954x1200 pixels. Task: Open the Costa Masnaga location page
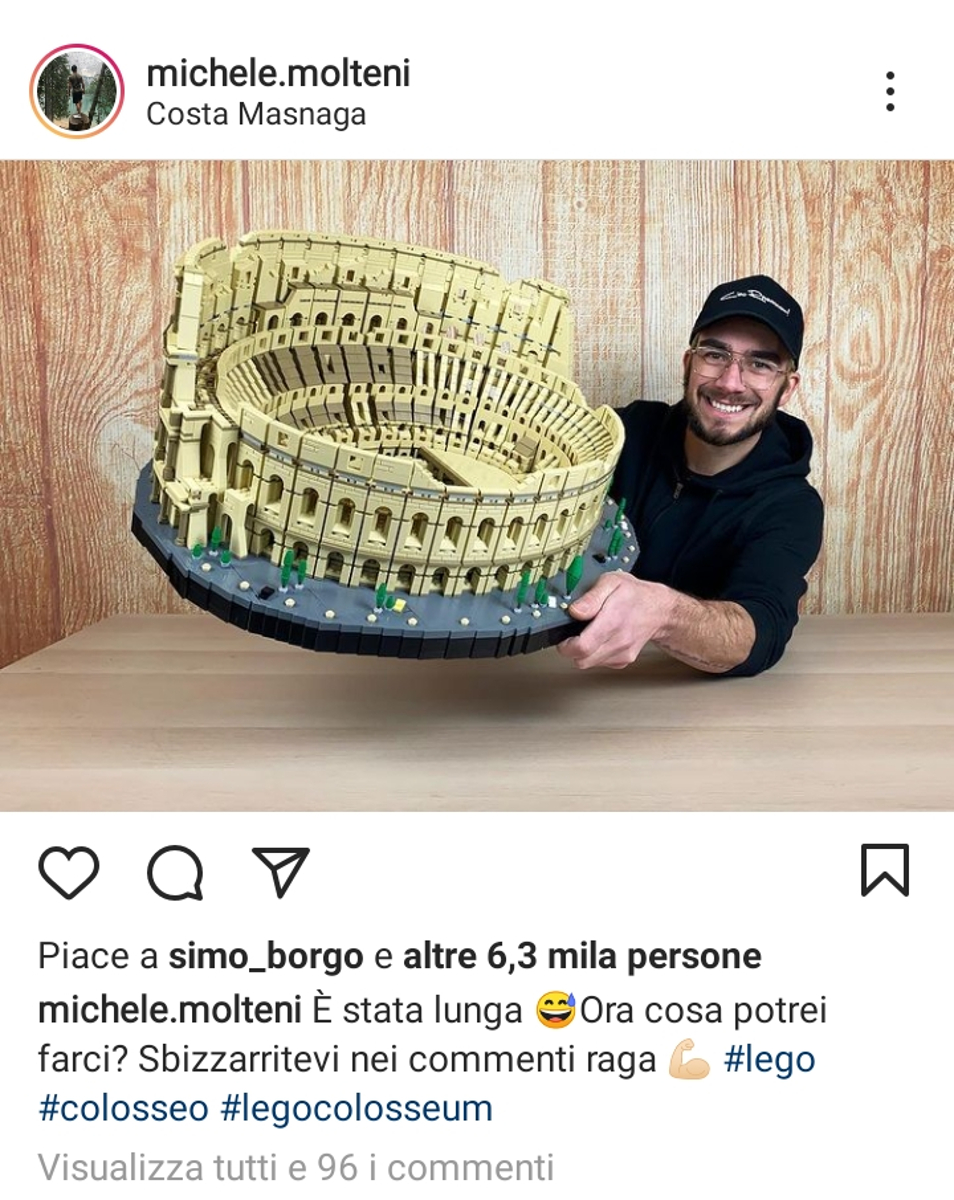click(256, 114)
